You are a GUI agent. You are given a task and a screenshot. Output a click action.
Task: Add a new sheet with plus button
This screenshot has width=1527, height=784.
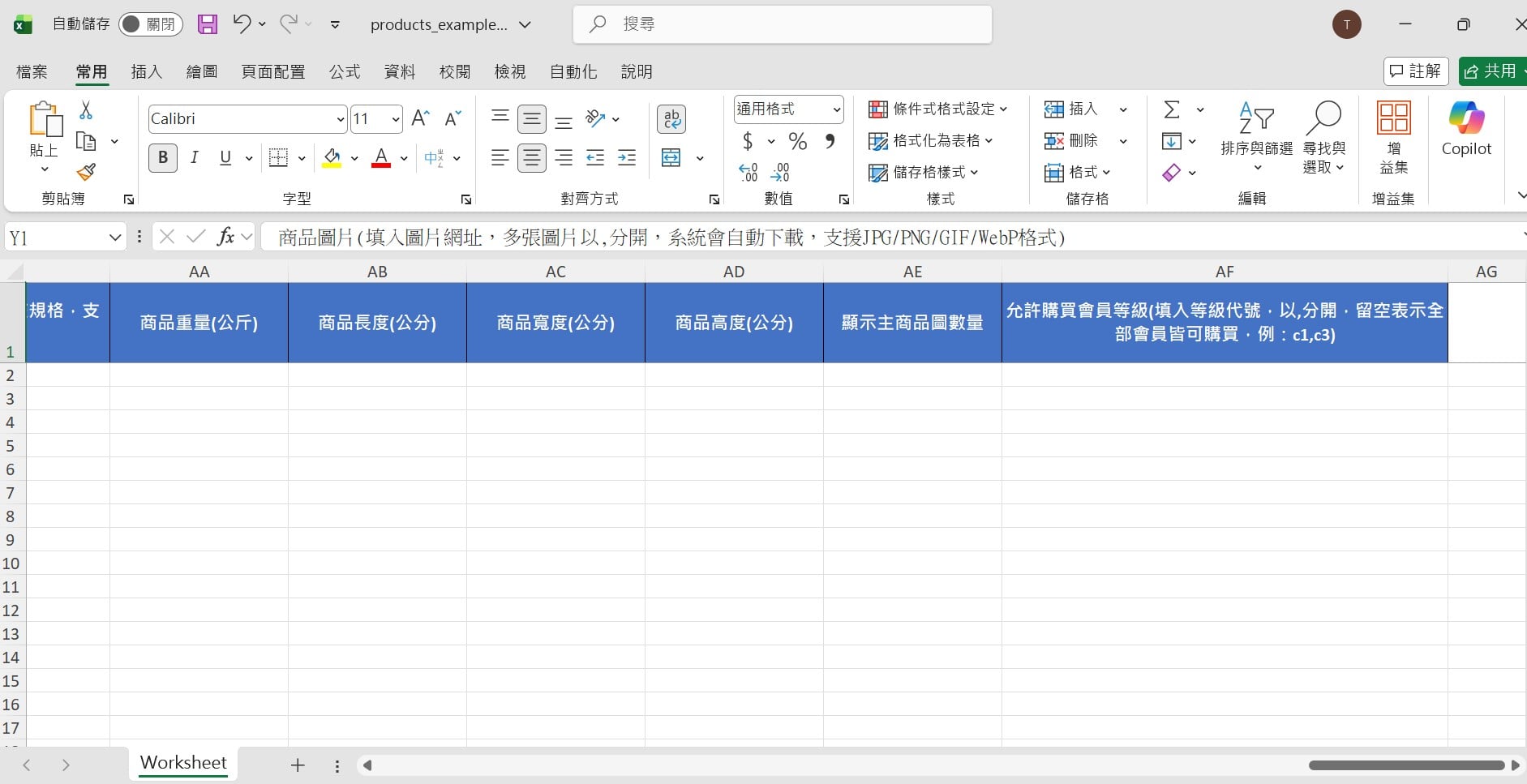coord(298,765)
